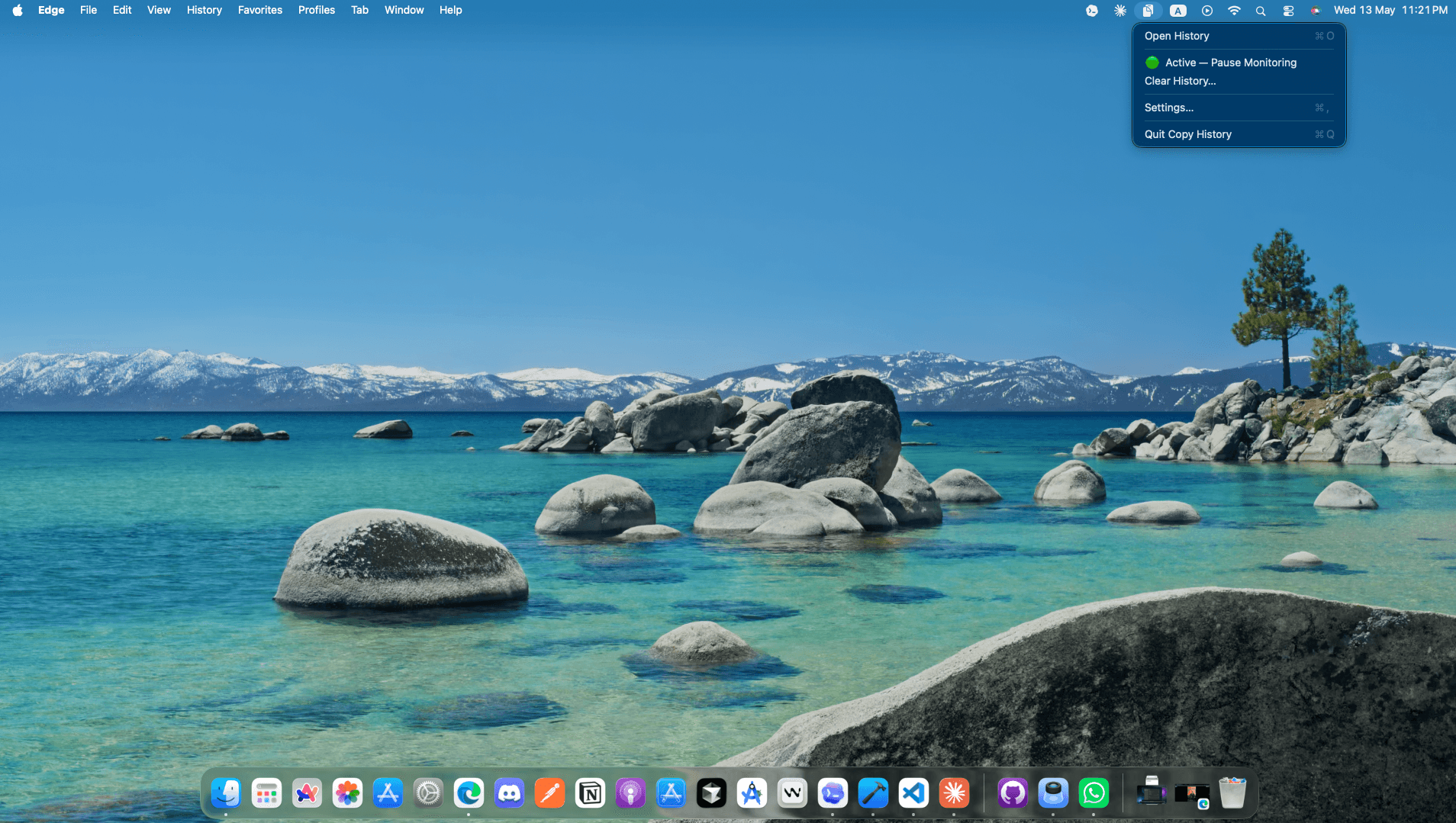
Task: Open Control Center from the menu bar
Action: [1288, 11]
